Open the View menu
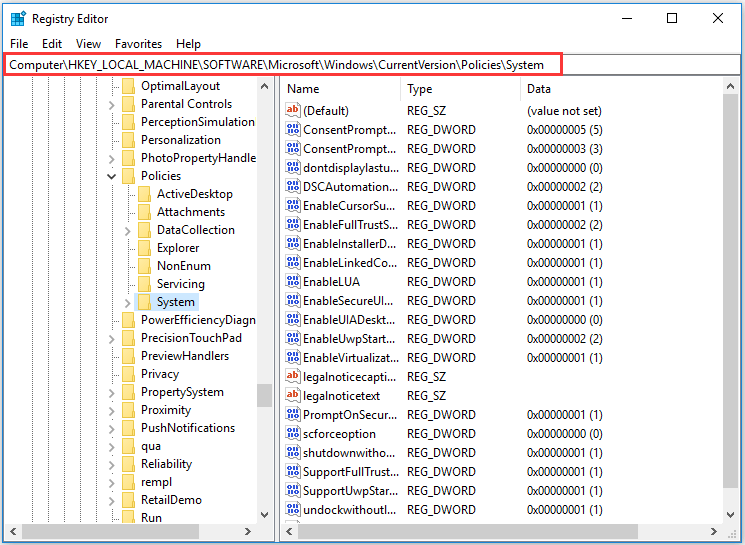Image resolution: width=745 pixels, height=545 pixels. [88, 44]
